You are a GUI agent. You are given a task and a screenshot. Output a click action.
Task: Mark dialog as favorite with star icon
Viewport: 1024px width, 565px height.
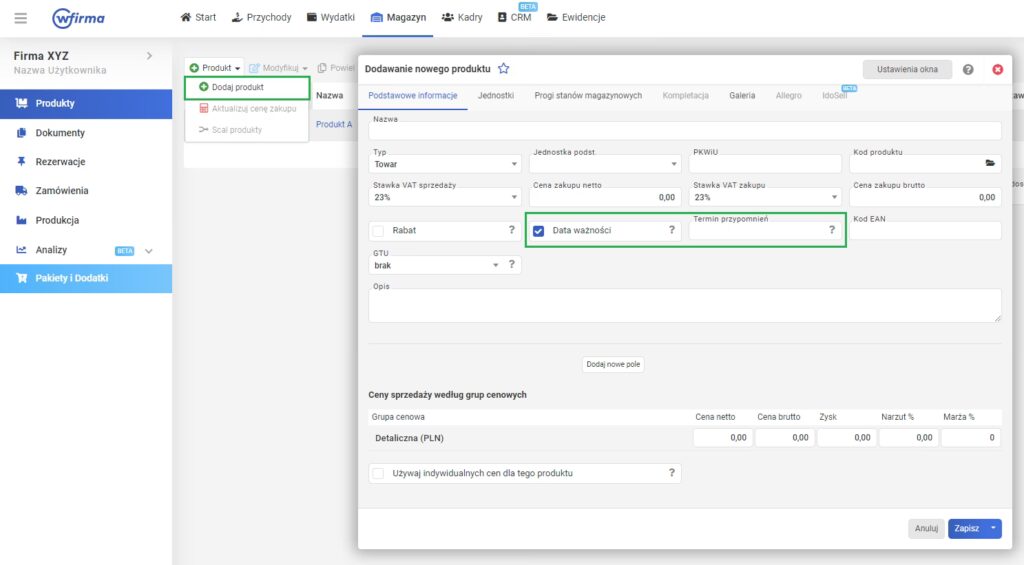[504, 69]
